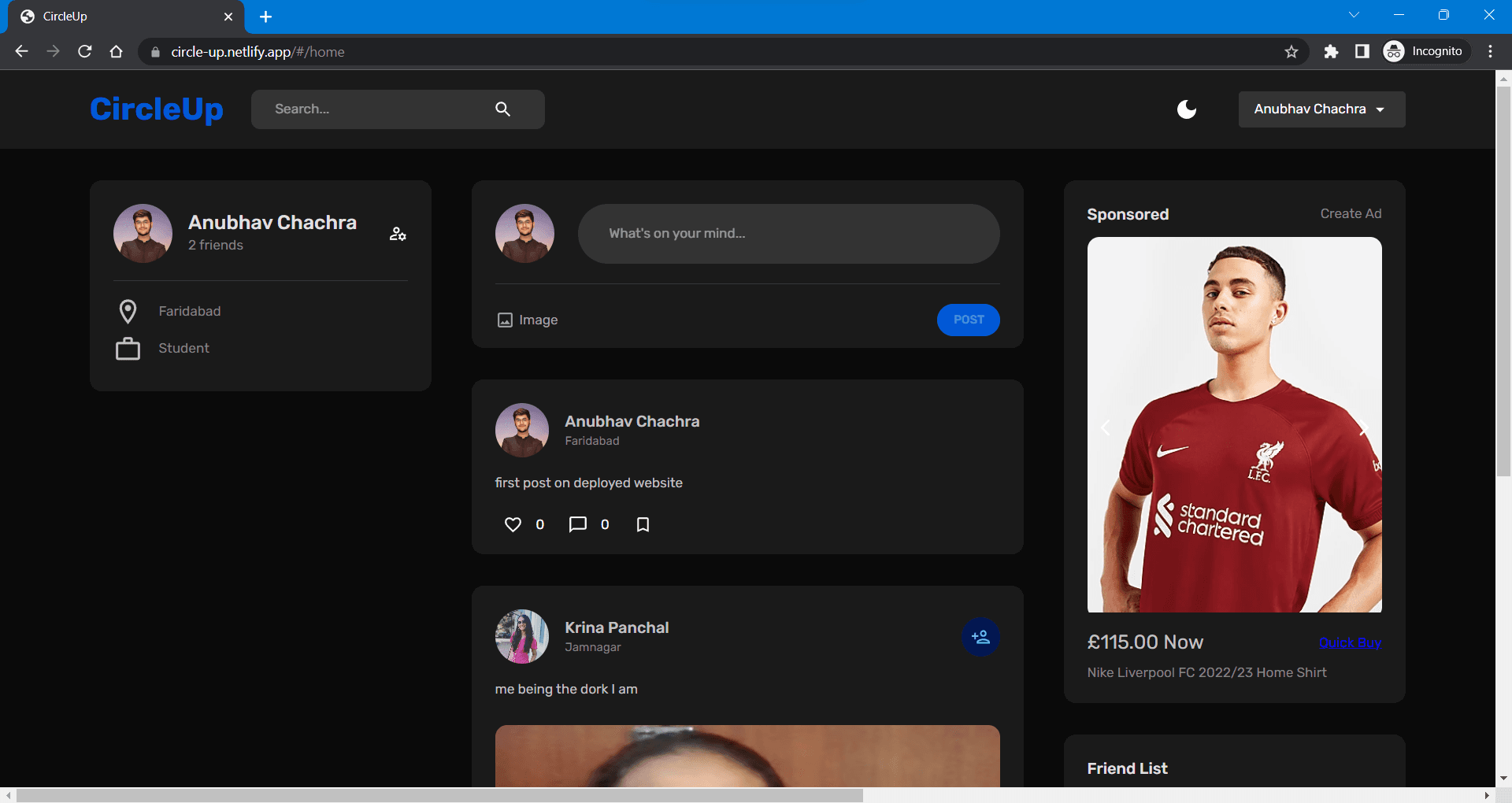
Task: Click the avatar in the post composer
Action: [524, 234]
